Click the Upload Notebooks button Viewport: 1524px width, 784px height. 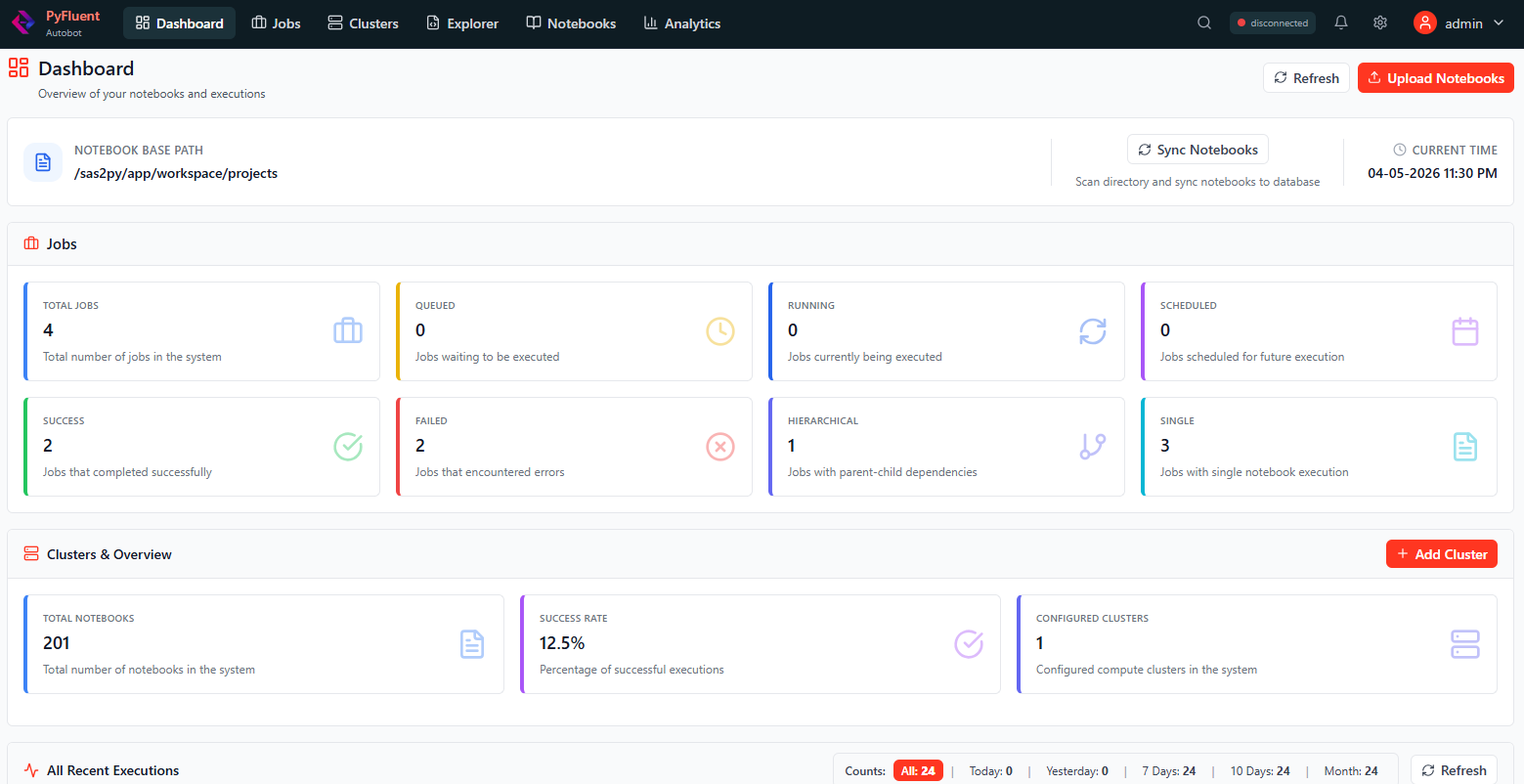click(1435, 77)
